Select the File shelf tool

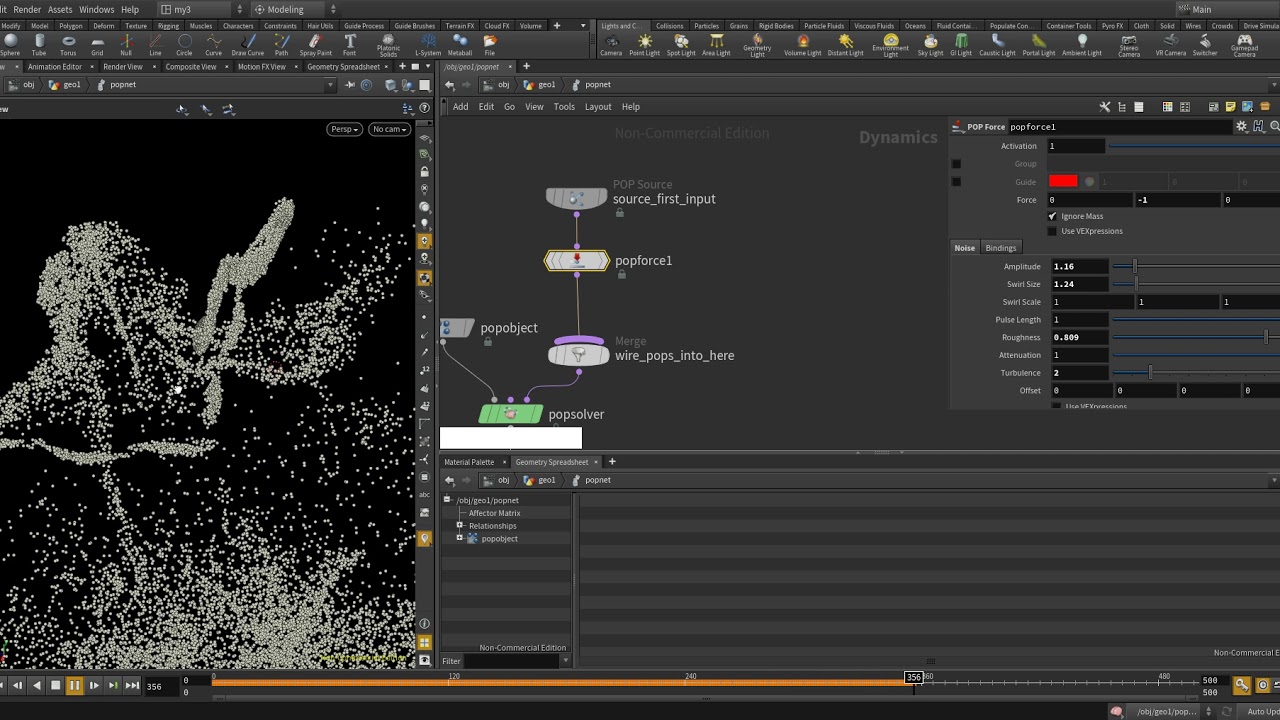coord(490,45)
